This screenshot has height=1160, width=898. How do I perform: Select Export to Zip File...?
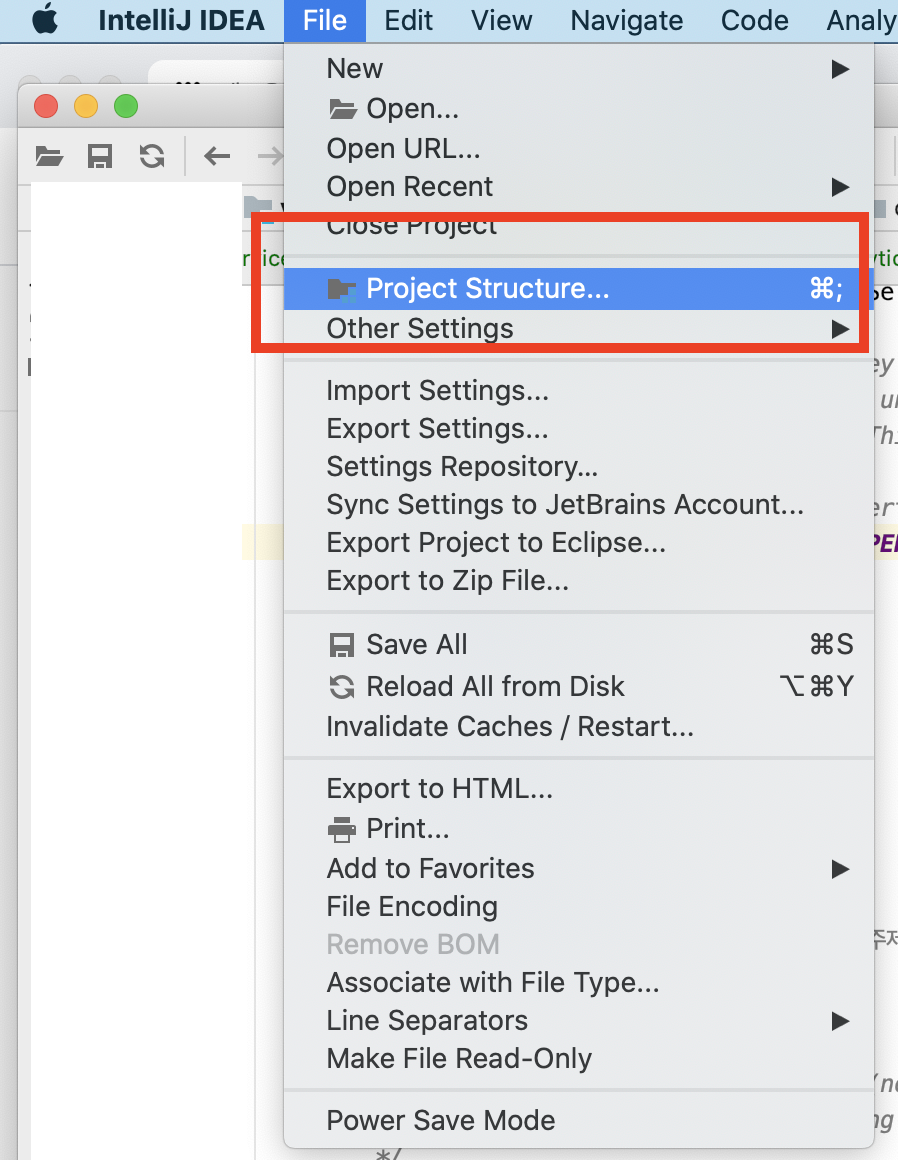tap(578, 581)
